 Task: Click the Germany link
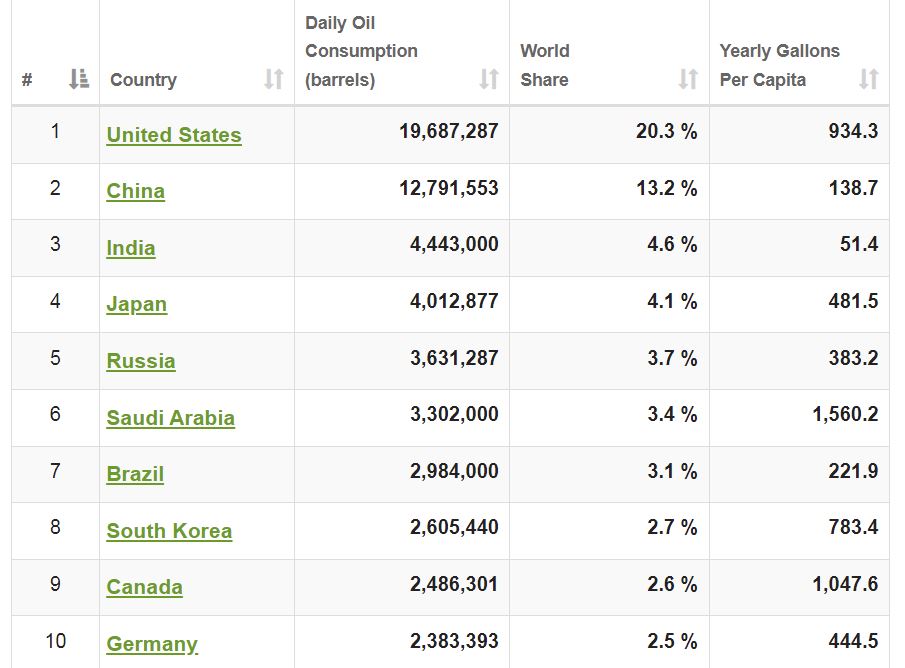click(152, 644)
